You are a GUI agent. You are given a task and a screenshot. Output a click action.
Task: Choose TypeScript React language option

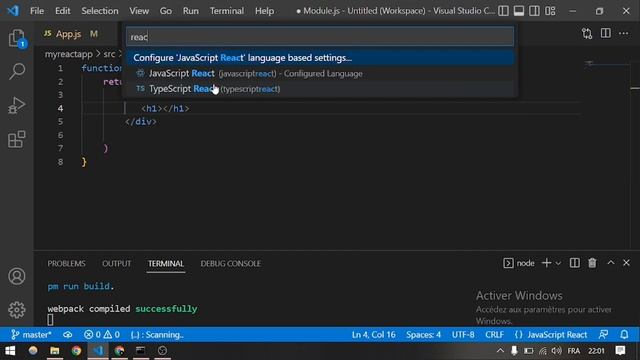tap(320, 89)
